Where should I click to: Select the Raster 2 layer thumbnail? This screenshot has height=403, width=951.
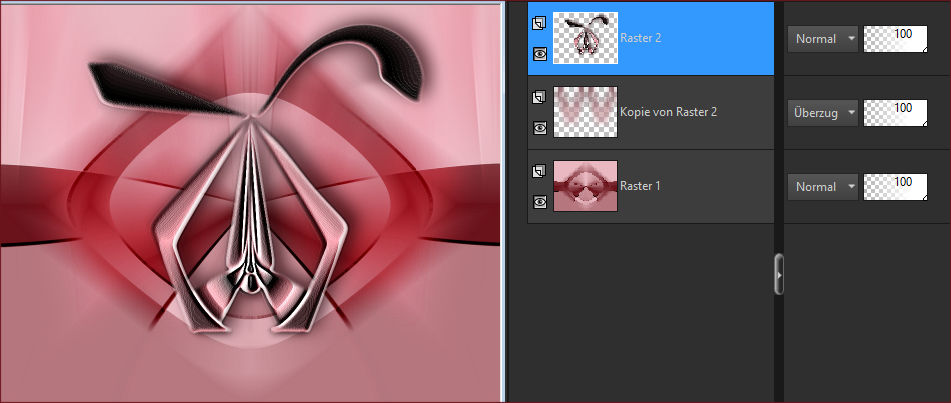pos(585,38)
